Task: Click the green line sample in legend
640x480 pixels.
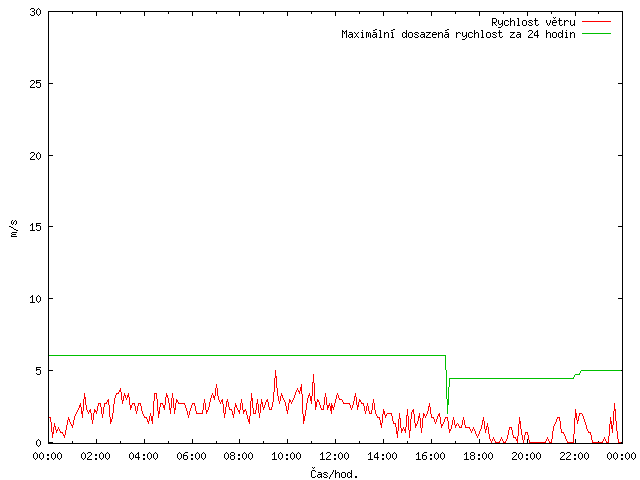Action: tap(596, 34)
